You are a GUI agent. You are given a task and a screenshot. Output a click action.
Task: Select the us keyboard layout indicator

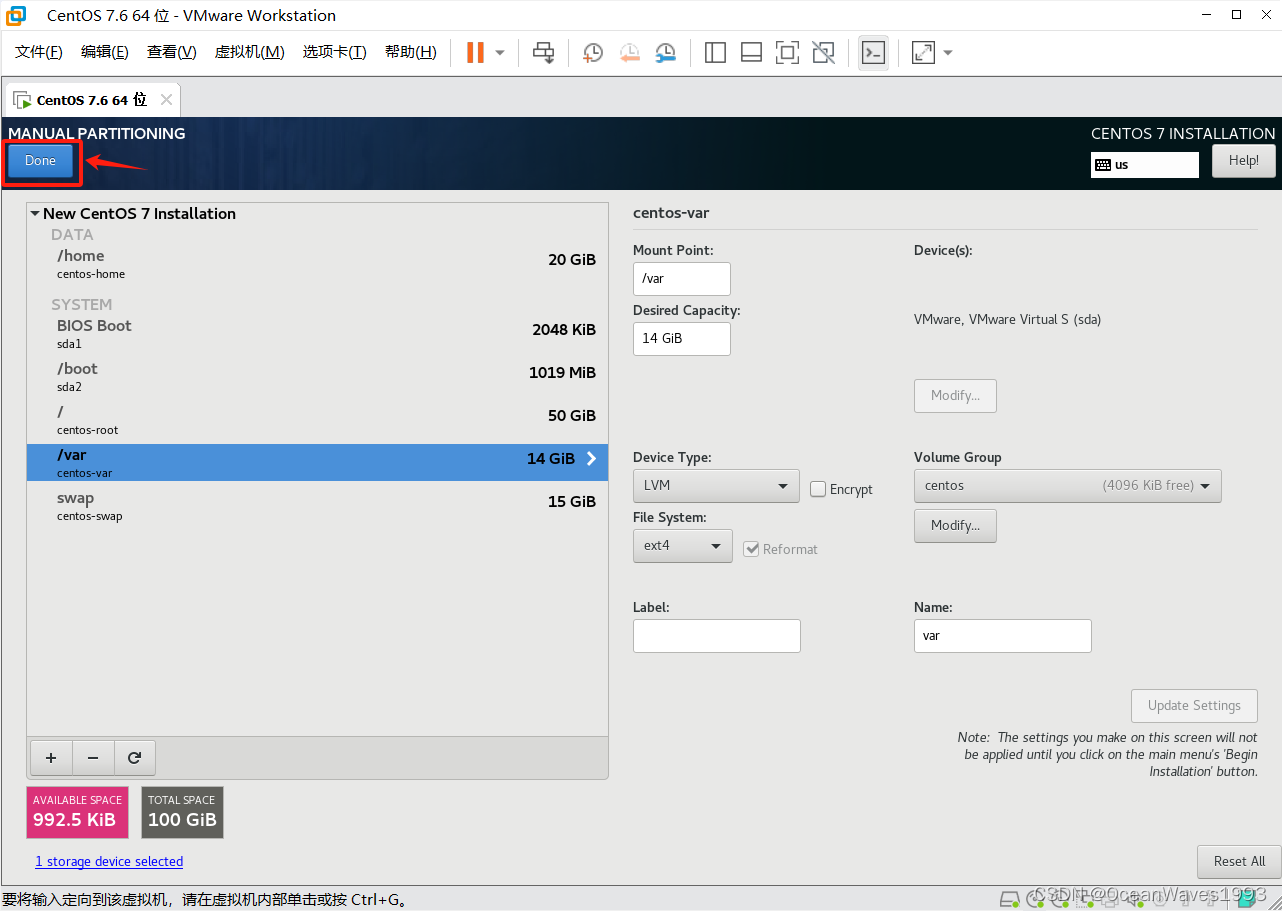(x=1145, y=165)
